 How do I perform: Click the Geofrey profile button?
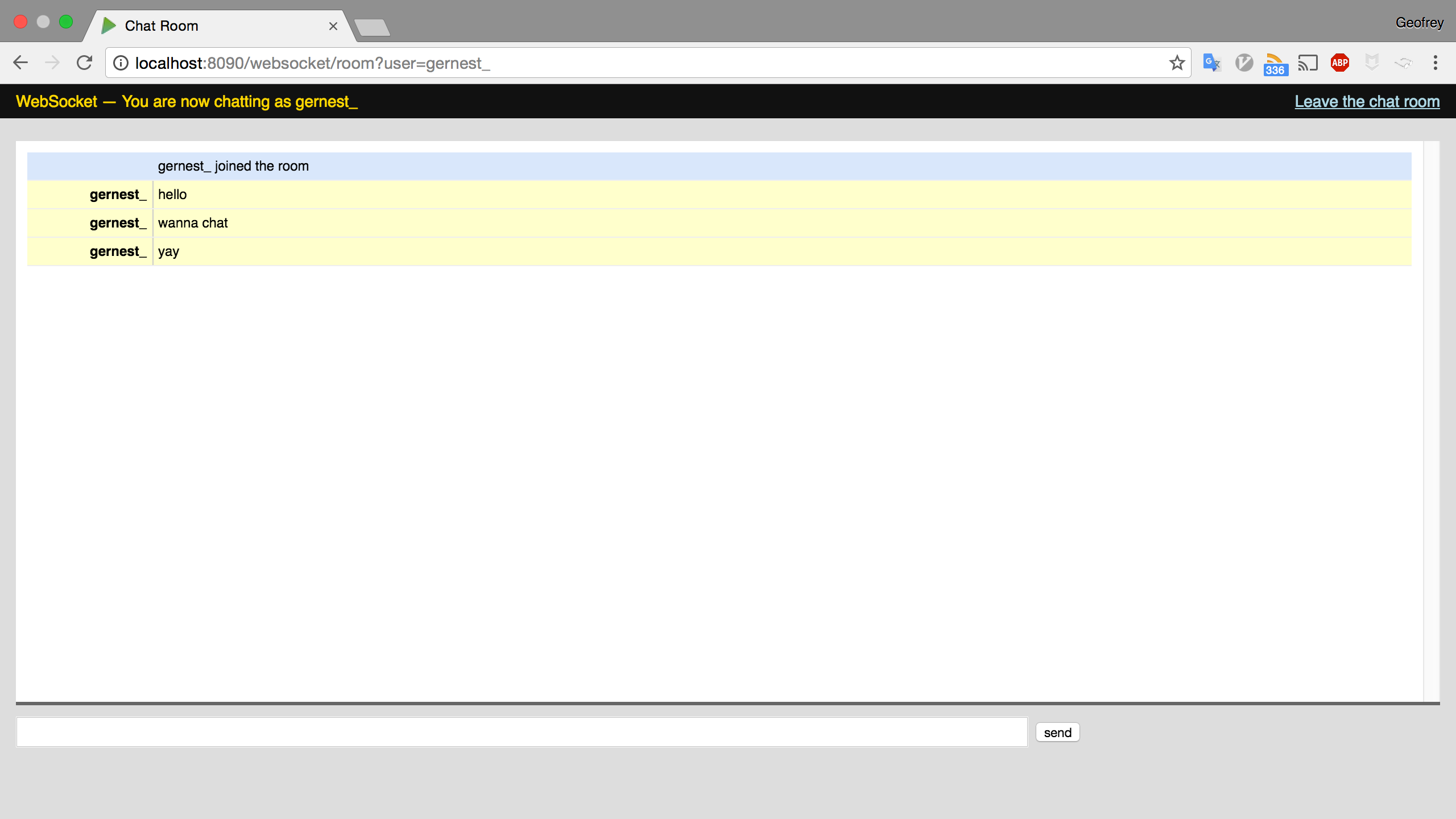1419,23
